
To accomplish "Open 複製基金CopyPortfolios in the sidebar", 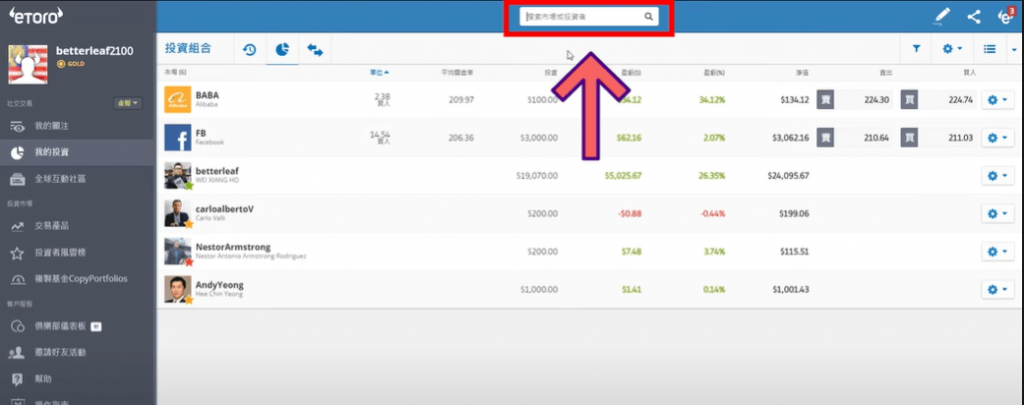I will pyautogui.click(x=78, y=279).
